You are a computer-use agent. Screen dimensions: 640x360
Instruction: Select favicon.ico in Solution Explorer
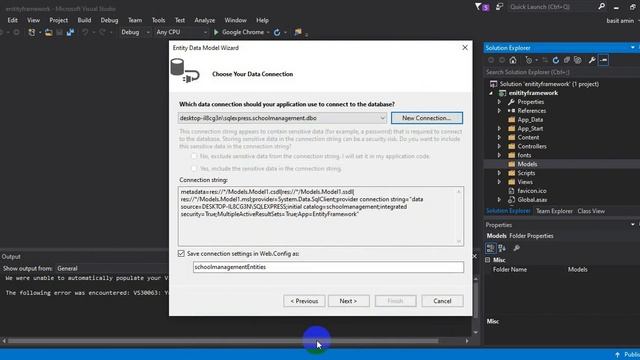(531, 191)
